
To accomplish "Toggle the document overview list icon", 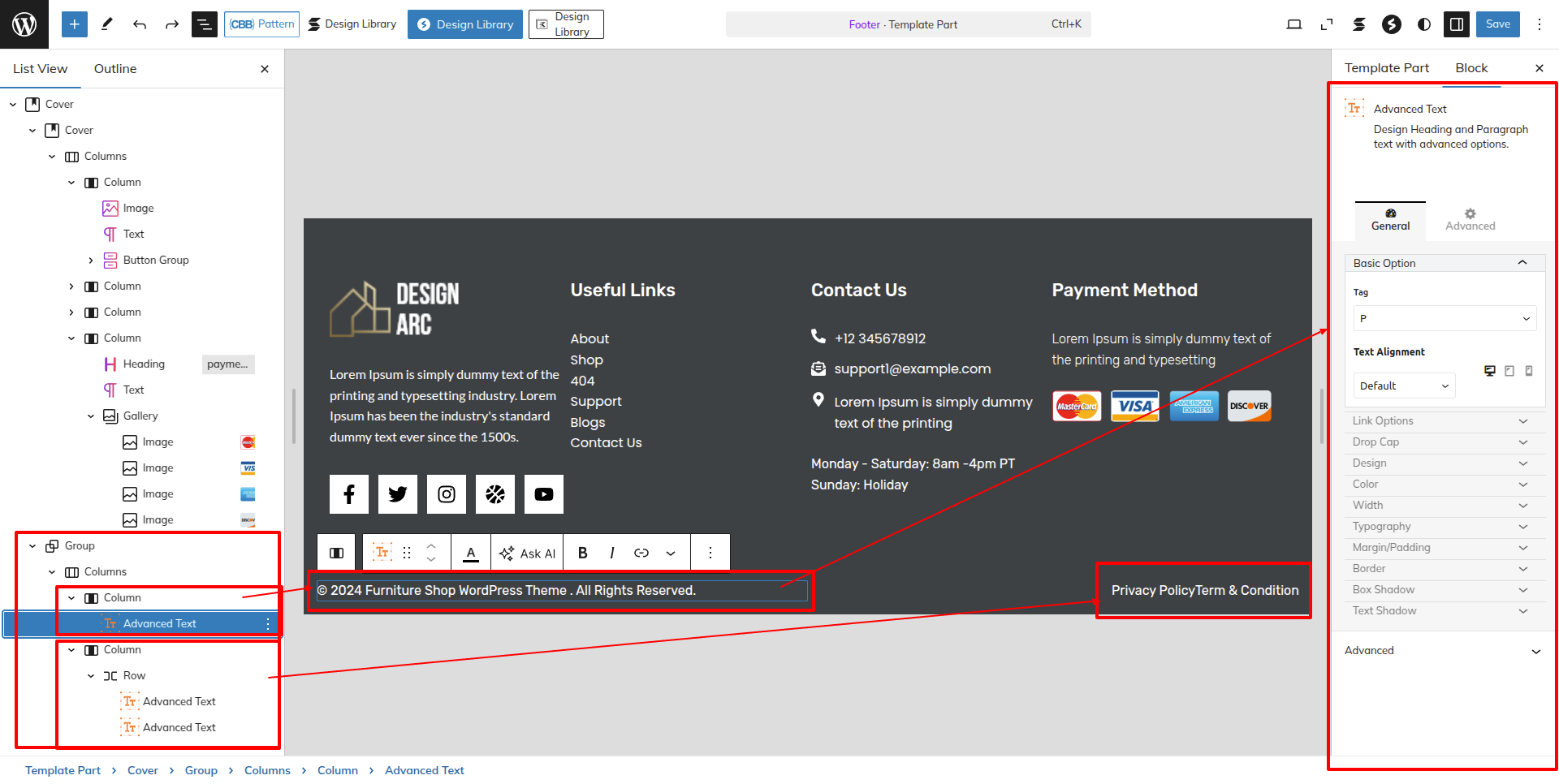I will tap(204, 24).
